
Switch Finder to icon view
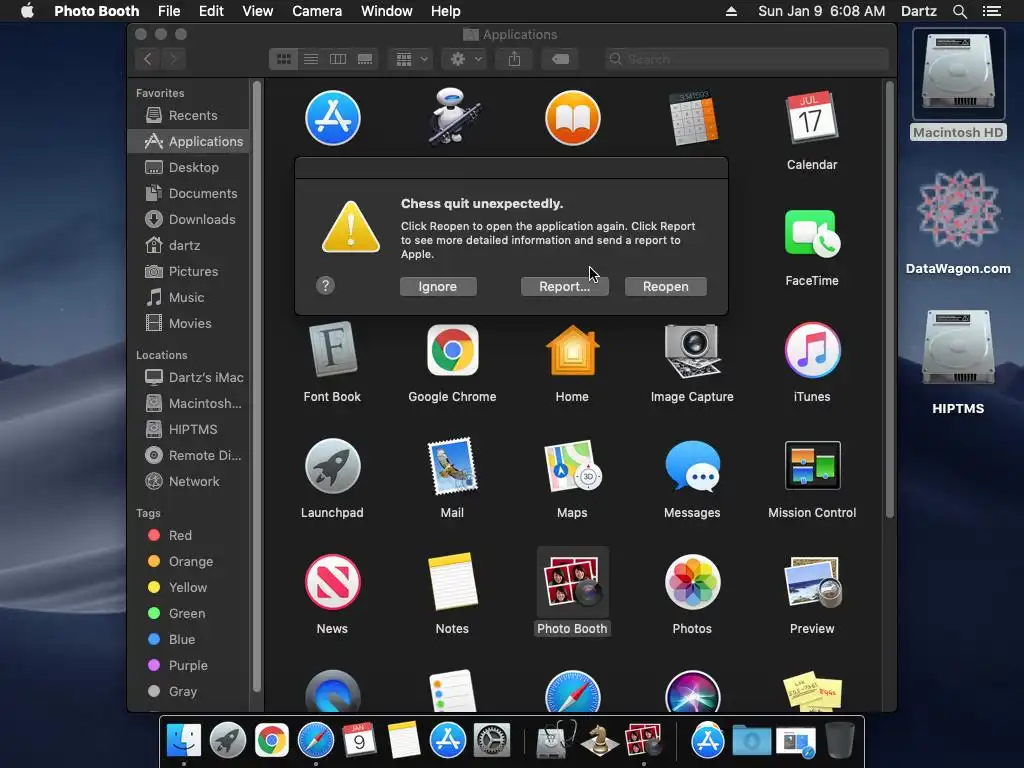(283, 59)
